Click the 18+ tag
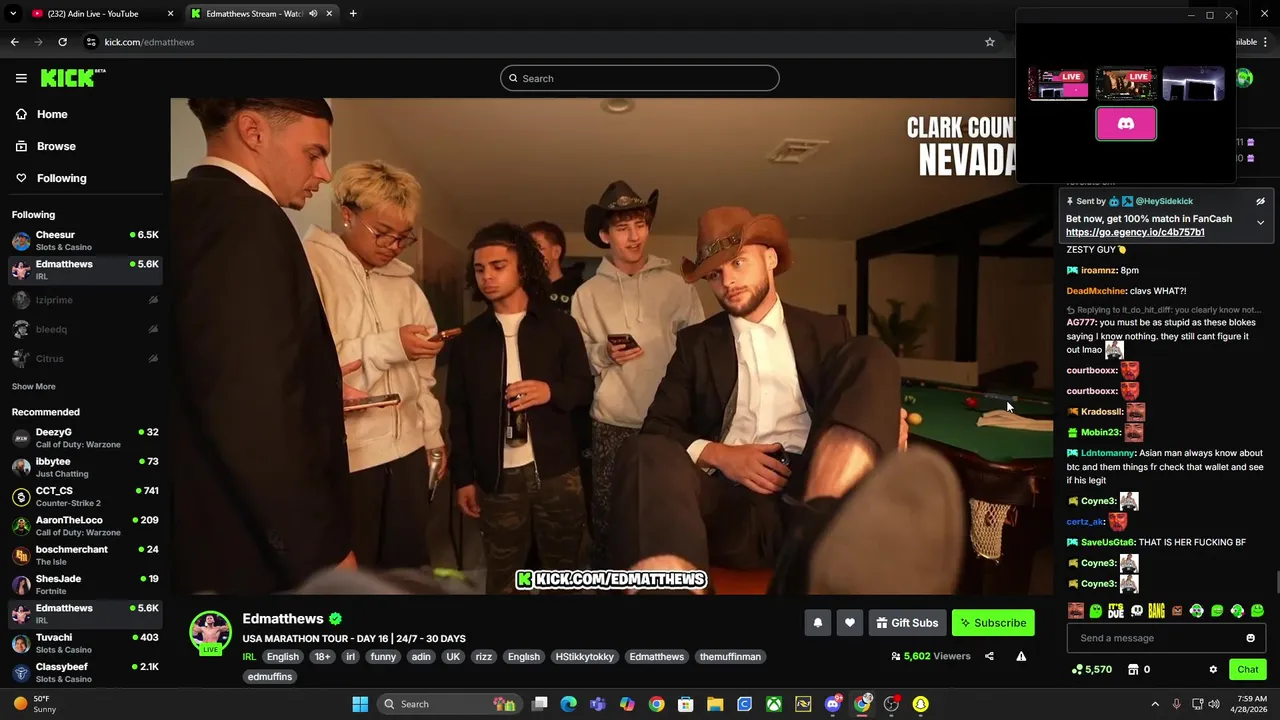1280x720 pixels. (x=322, y=657)
